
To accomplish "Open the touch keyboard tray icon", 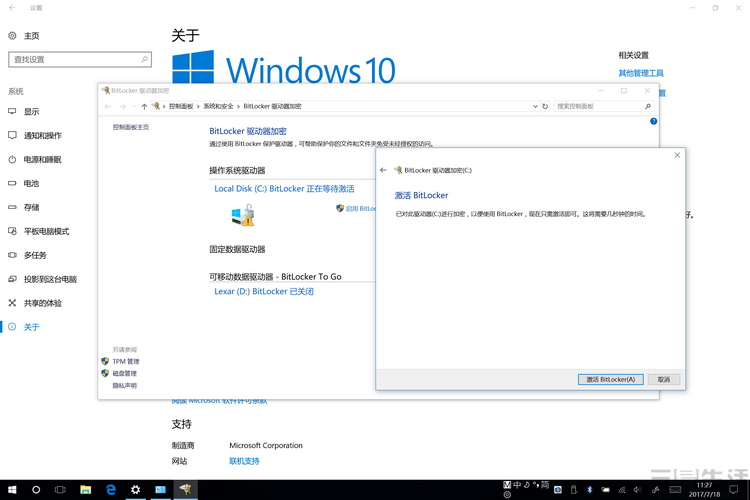I will [x=675, y=489].
